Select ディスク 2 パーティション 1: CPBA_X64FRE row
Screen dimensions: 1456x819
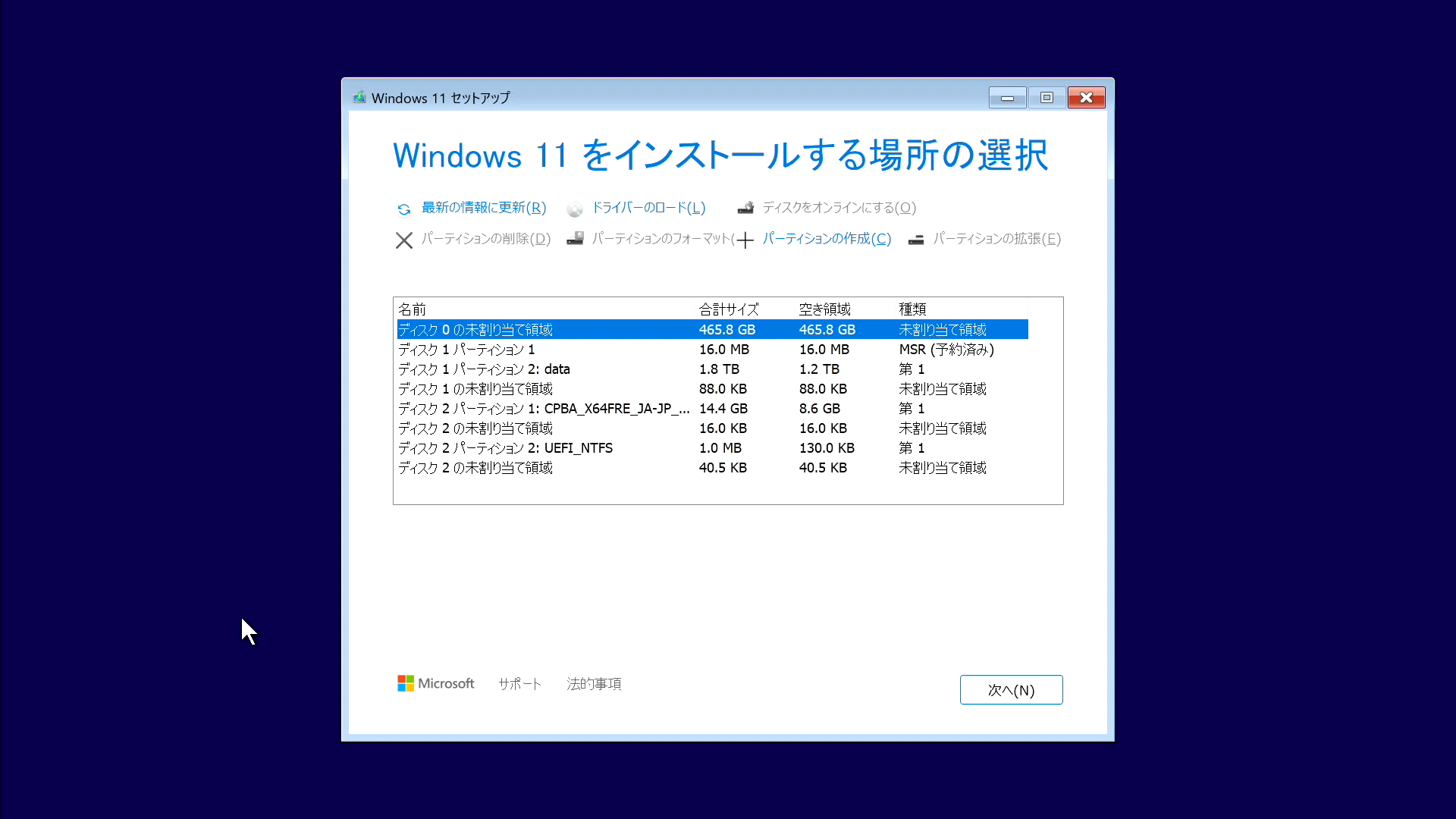712,409
